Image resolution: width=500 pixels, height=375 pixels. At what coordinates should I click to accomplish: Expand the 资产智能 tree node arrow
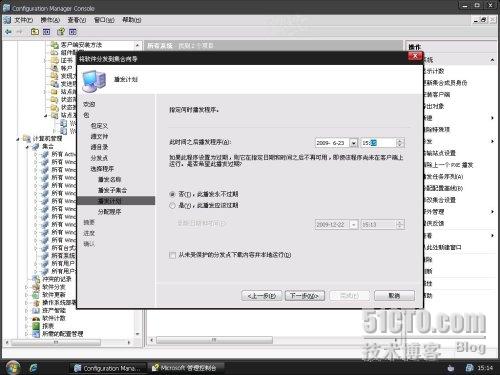click(27, 310)
